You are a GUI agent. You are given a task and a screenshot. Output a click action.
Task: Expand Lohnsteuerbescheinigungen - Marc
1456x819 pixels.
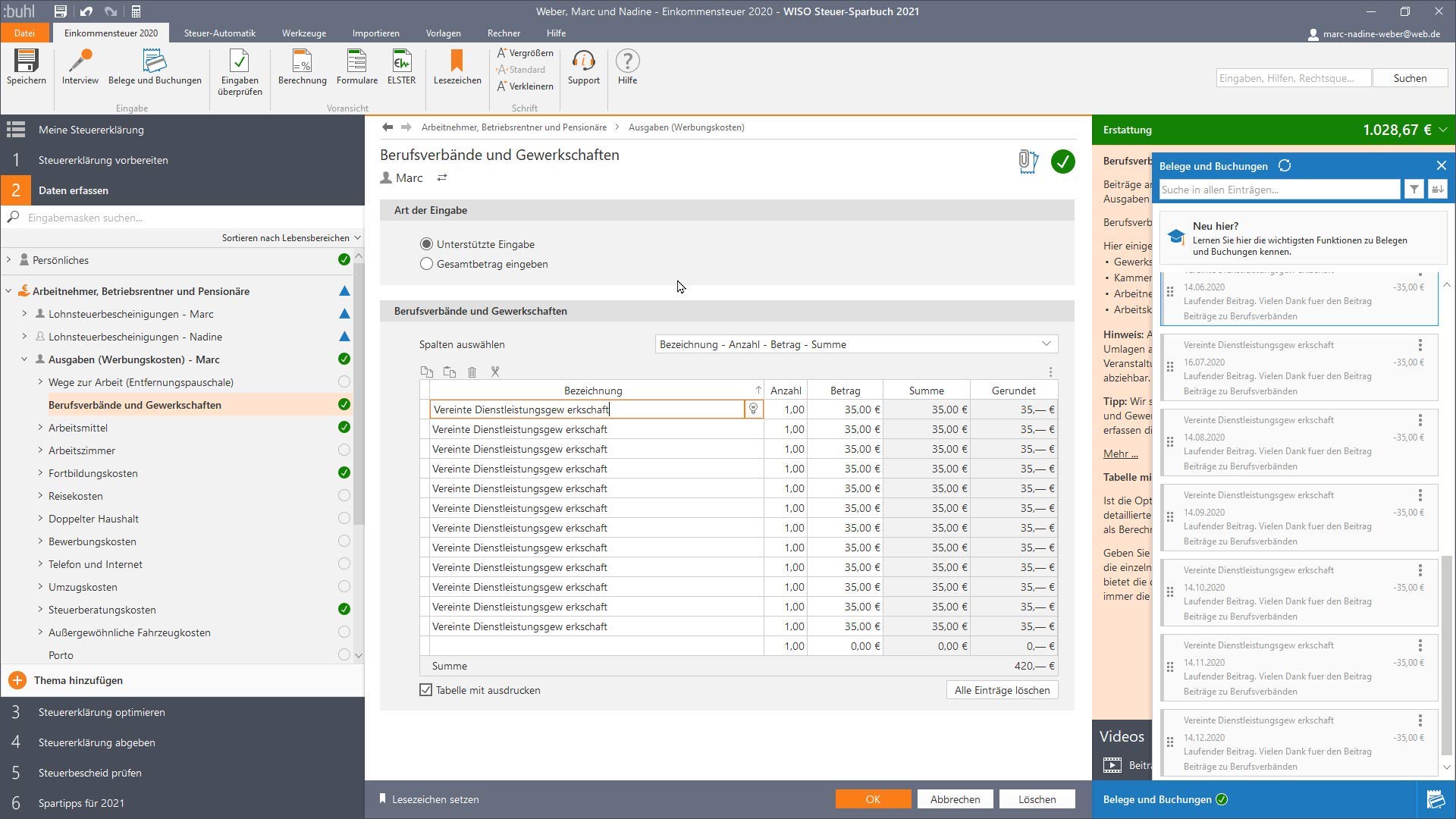coord(24,314)
